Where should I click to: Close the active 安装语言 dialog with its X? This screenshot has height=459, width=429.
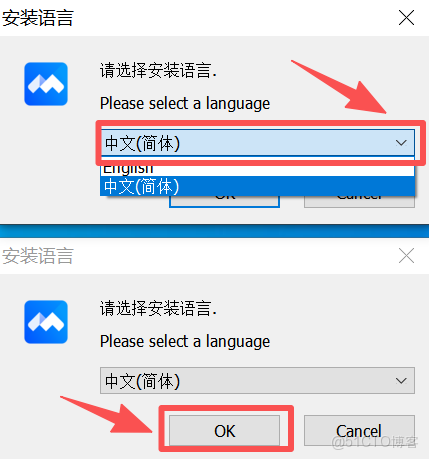[406, 18]
